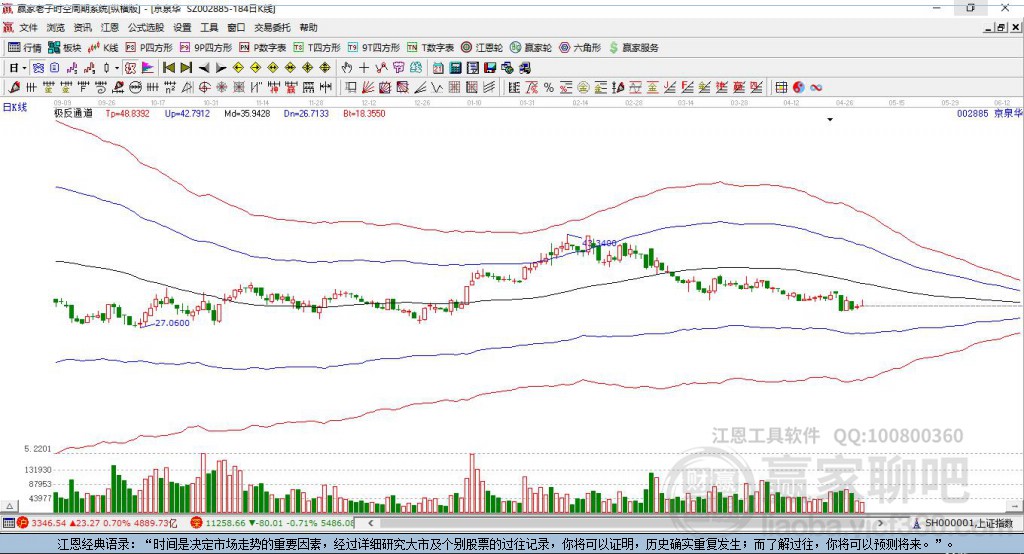Image resolution: width=1024 pixels, height=554 pixels.
Task: Expand the candlestick style dropdown arrow
Action: (116, 68)
